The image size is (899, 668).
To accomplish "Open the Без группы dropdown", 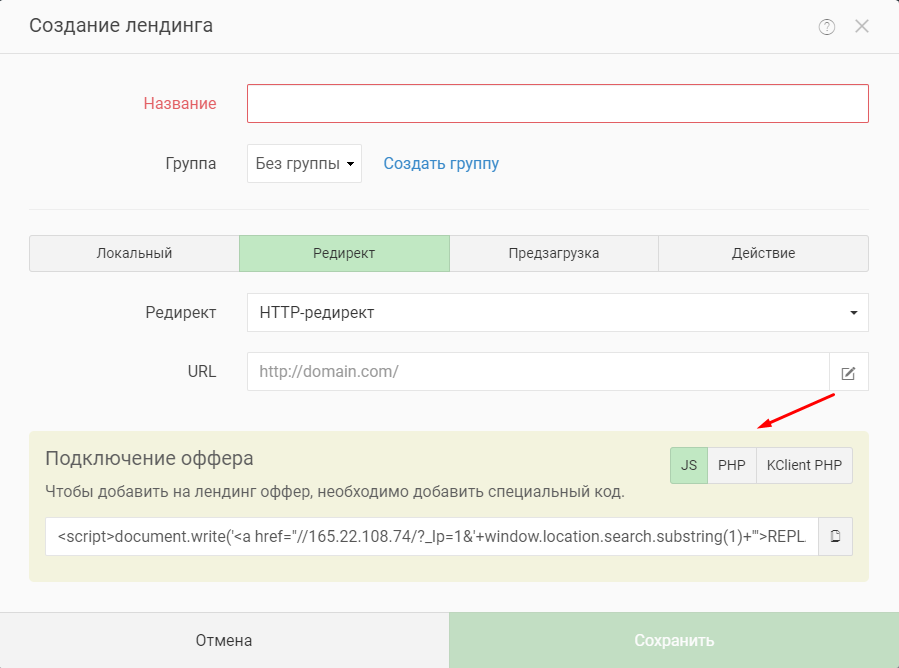I will (x=304, y=164).
